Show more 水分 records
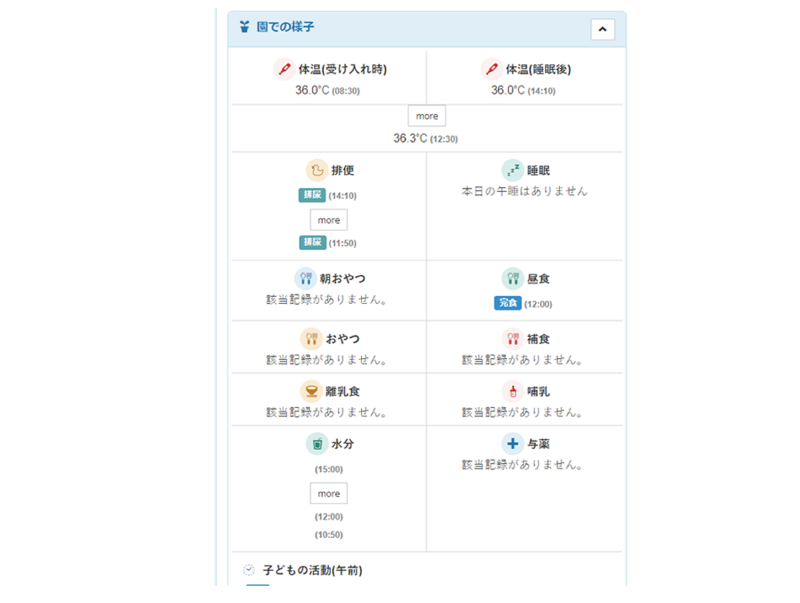The height and width of the screenshot is (603, 800). pos(329,494)
